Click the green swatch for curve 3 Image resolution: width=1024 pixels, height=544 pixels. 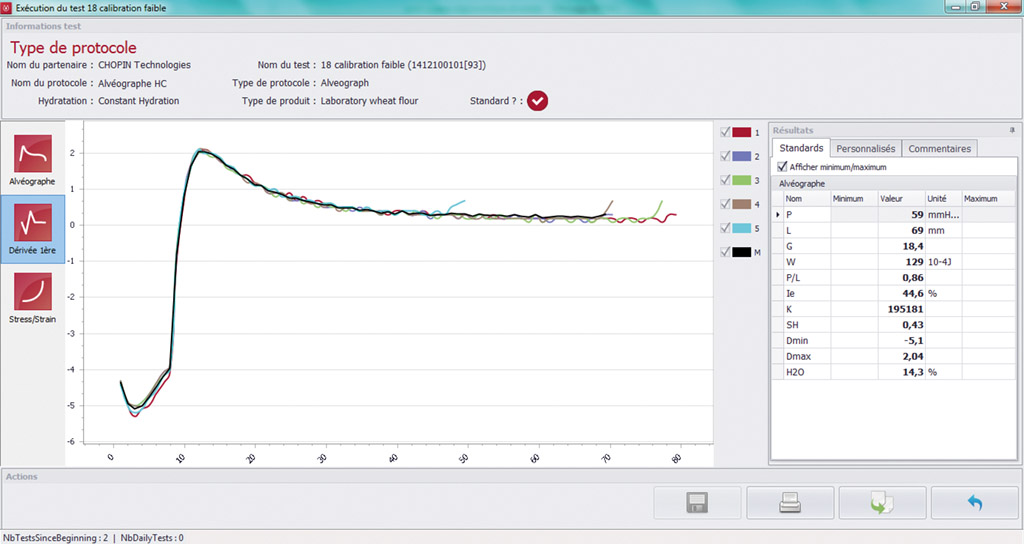(741, 180)
